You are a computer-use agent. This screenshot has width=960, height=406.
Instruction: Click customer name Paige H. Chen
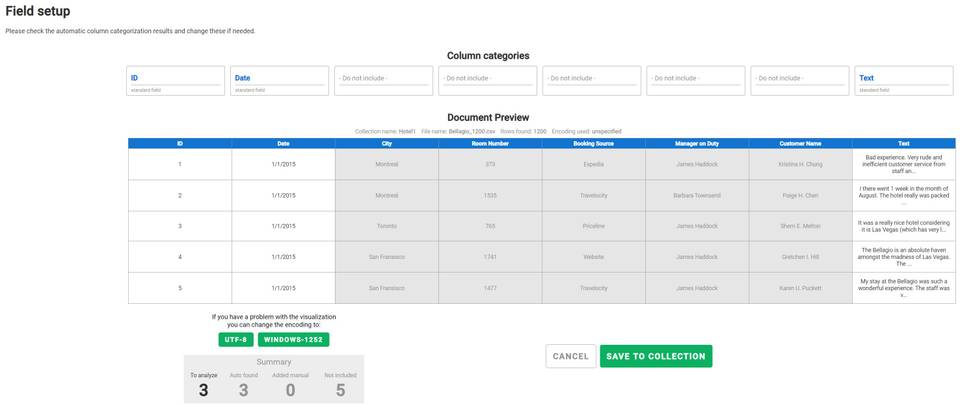point(800,195)
